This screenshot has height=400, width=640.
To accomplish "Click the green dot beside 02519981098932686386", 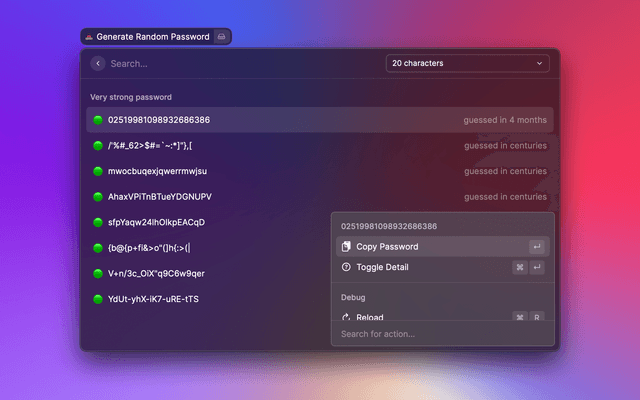I will (98, 120).
